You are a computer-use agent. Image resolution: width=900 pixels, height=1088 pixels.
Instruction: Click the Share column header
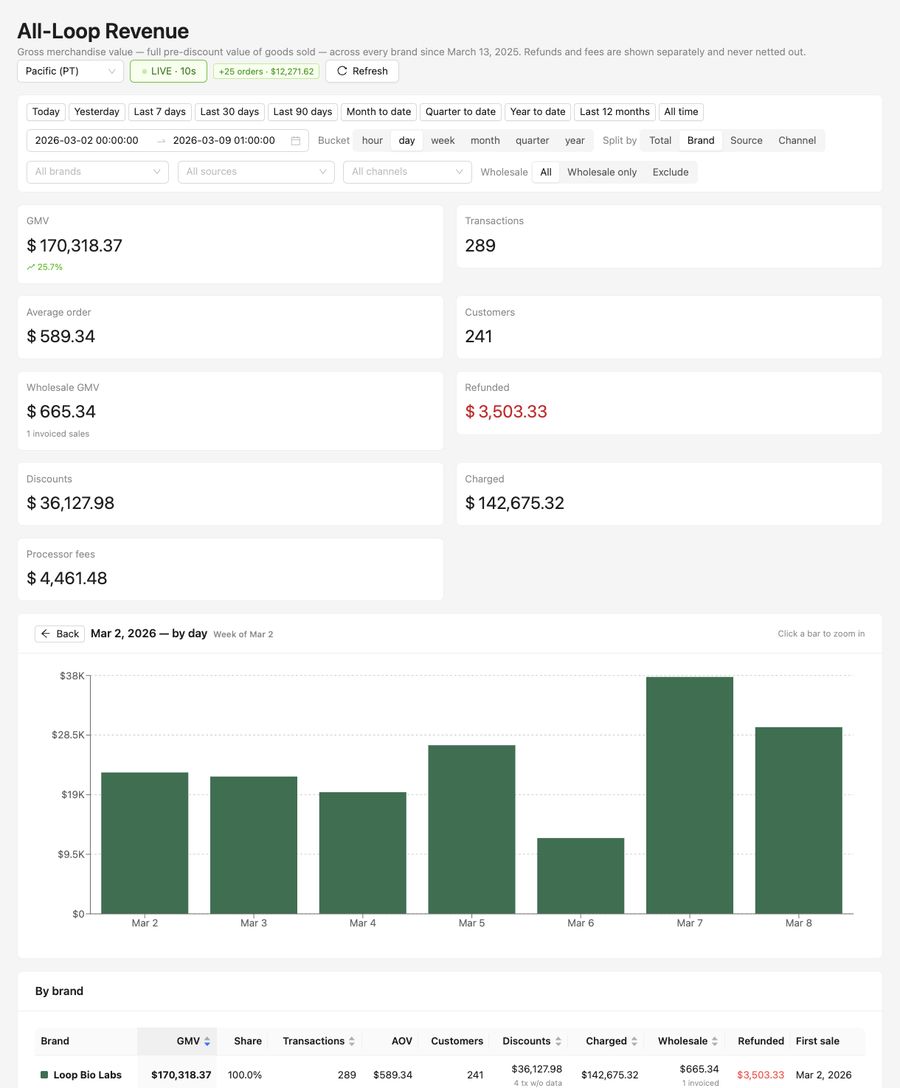tap(248, 1042)
